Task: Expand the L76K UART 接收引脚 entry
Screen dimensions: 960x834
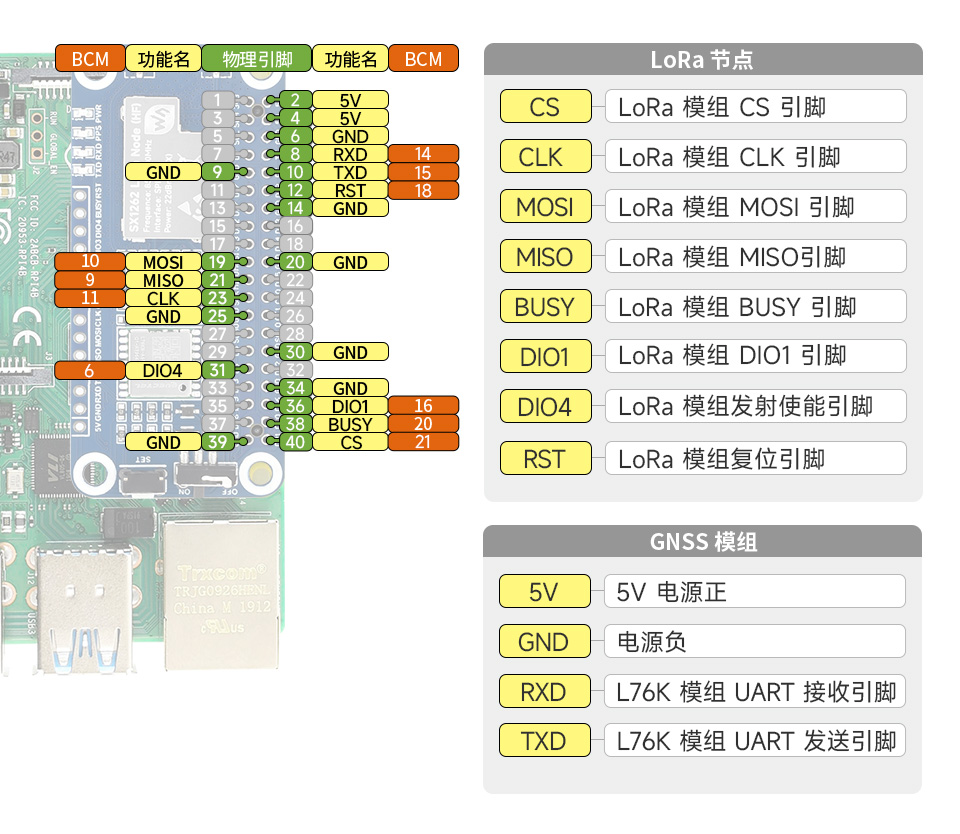Action: (x=754, y=691)
